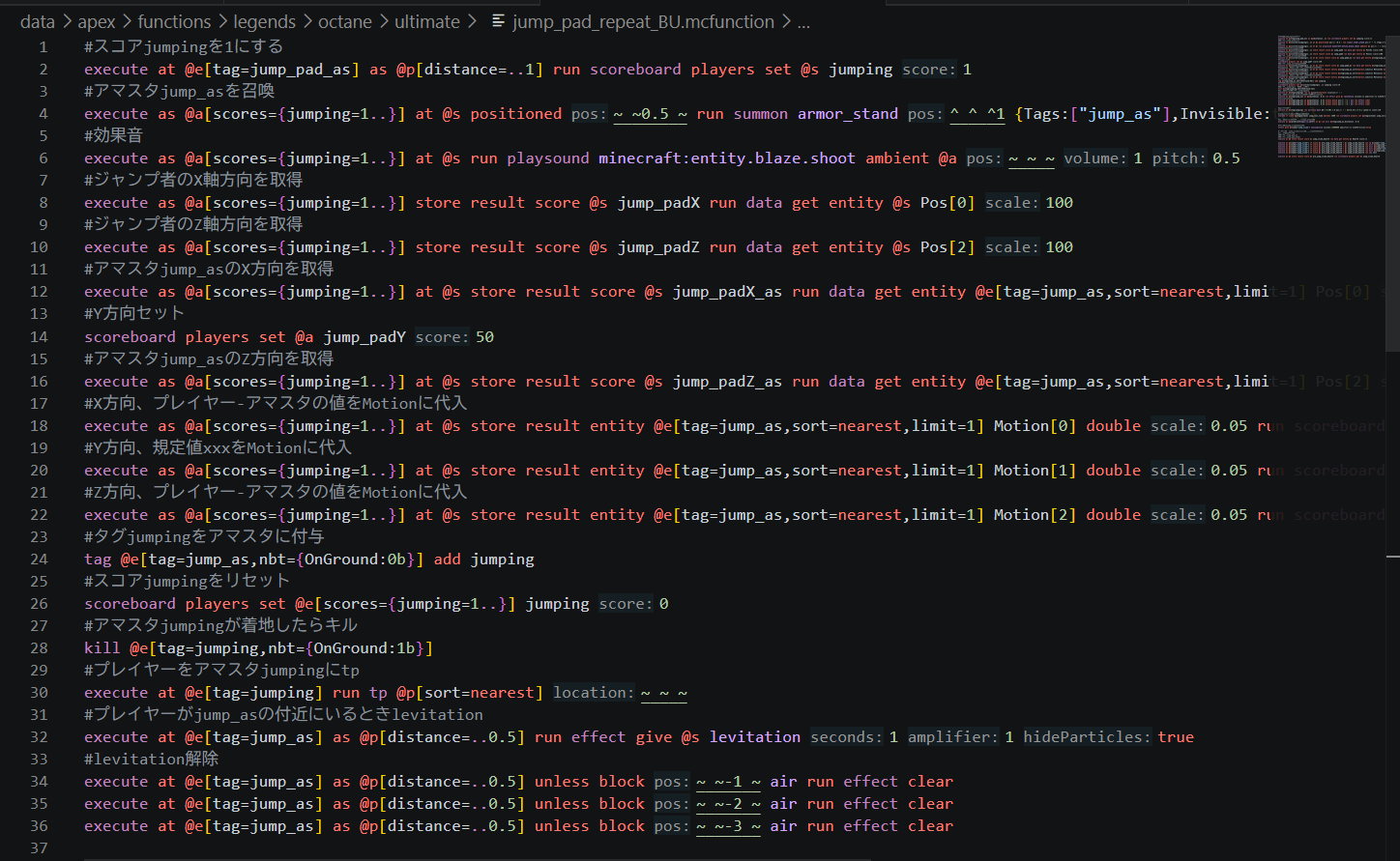Viewport: 1400px width, 861px height.
Task: Click 'minecraft:entity.blaze.shoot' in line 6
Action: click(727, 158)
